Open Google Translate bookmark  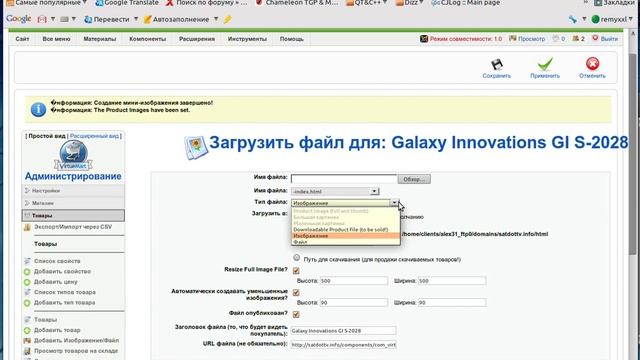coord(127,3)
